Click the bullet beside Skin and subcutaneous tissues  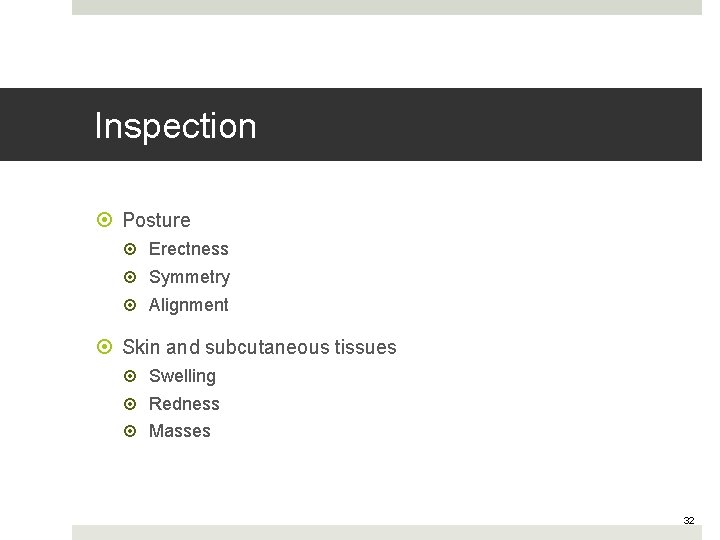(105, 346)
